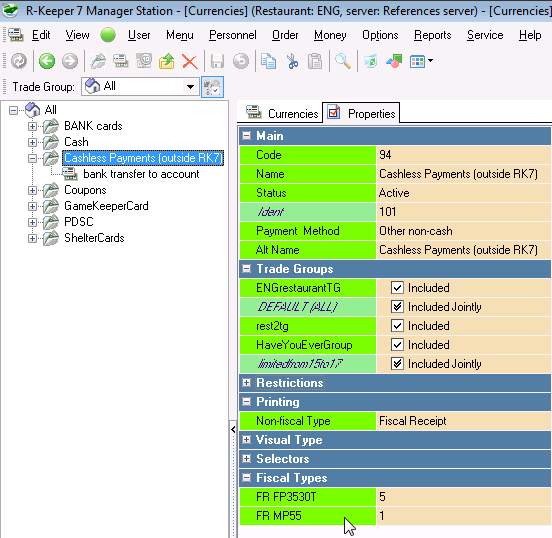Viewport: 552px width, 538px height.
Task: Open the User menu
Action: [x=139, y=35]
